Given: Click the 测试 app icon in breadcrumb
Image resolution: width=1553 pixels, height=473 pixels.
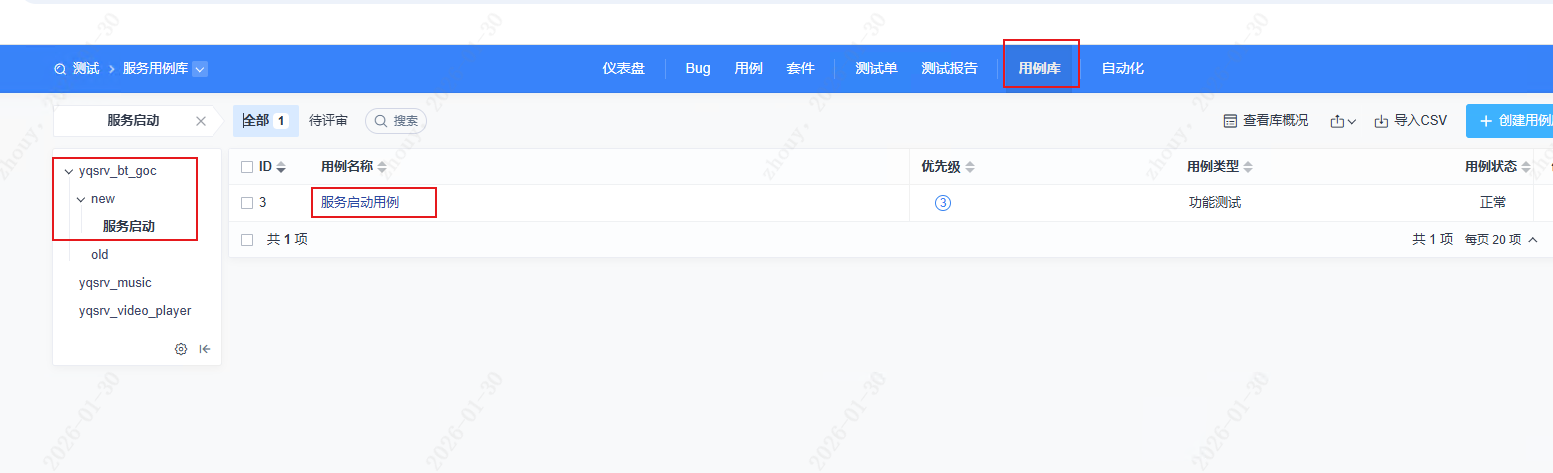Looking at the screenshot, I should [60, 69].
